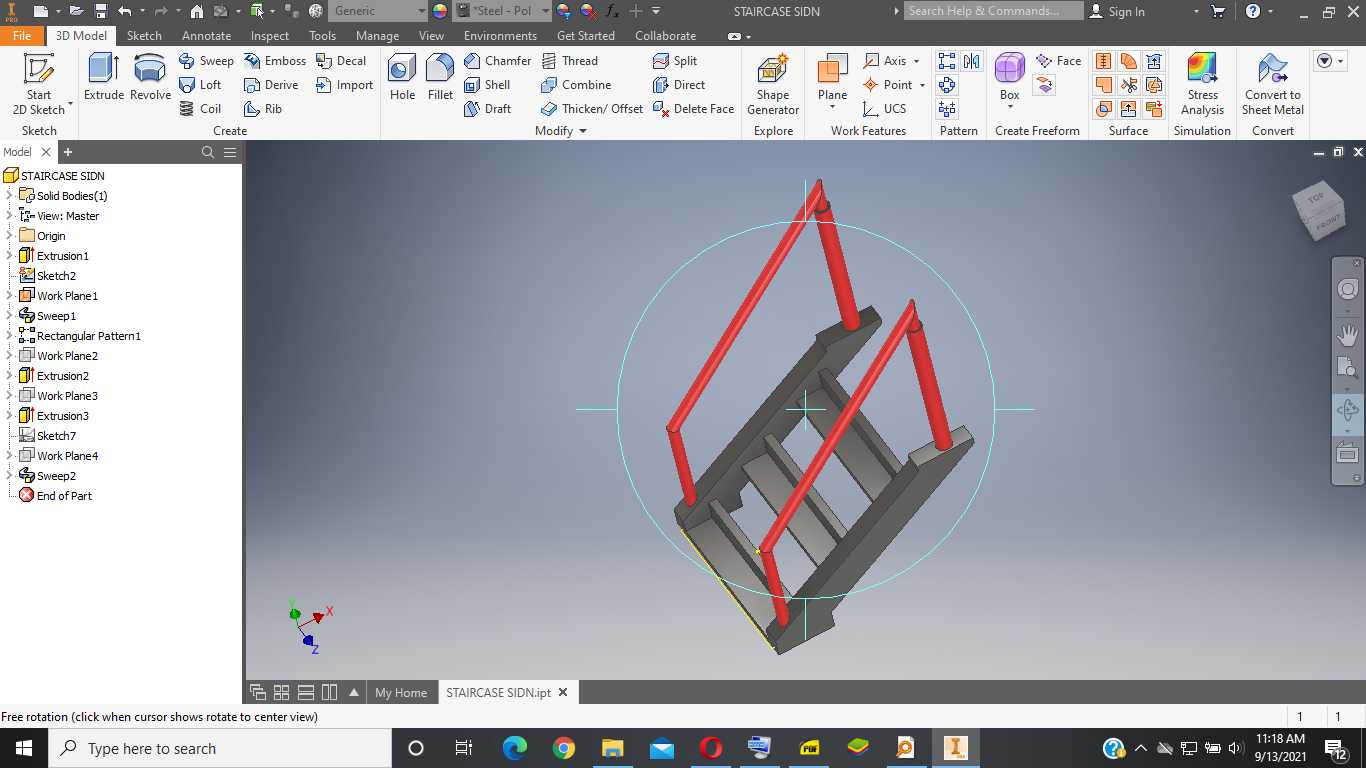Click the Sweep tool in Create panel
Screen dimensions: 1366x768
206,61
